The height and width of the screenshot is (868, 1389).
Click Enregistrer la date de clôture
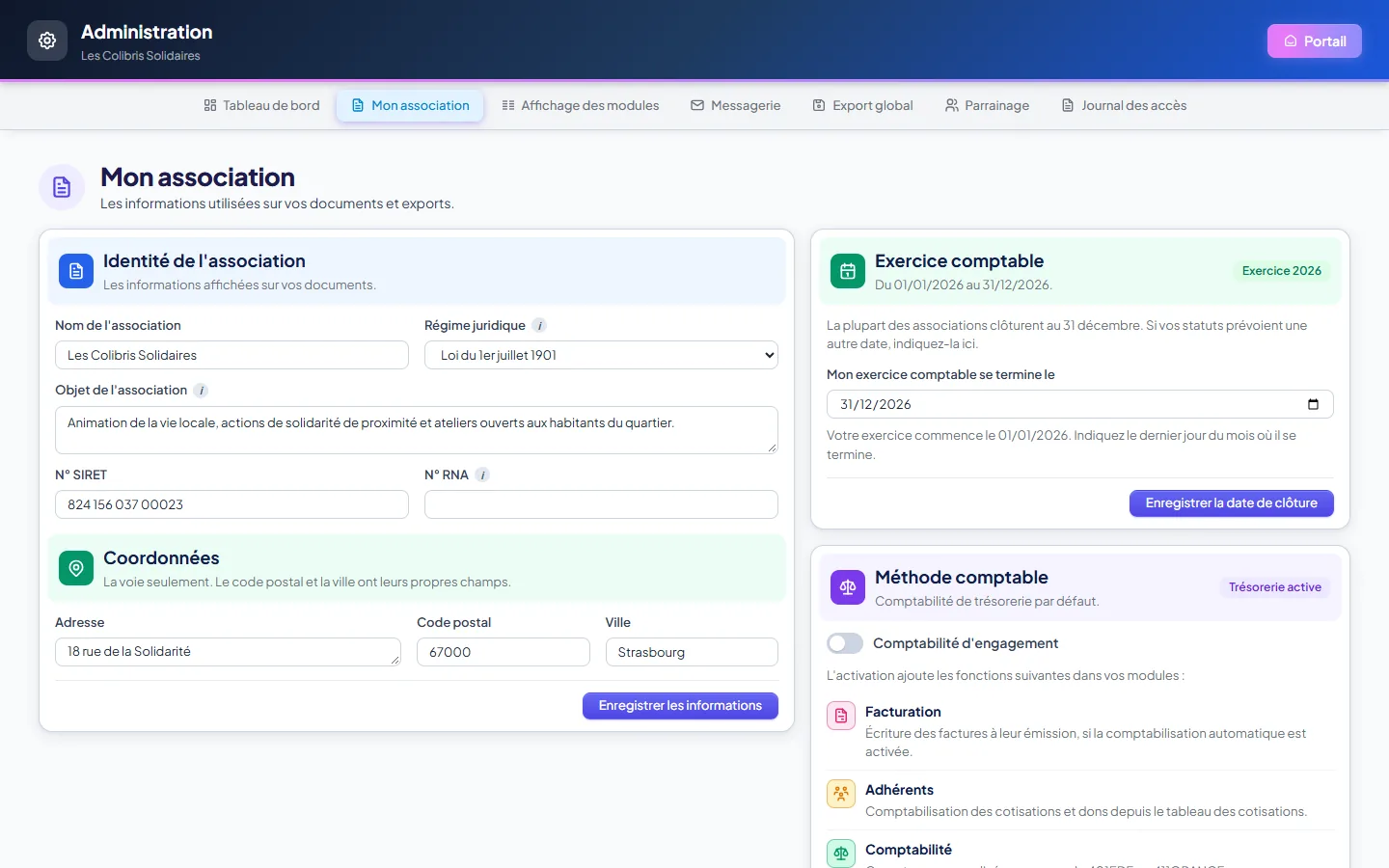click(x=1232, y=503)
